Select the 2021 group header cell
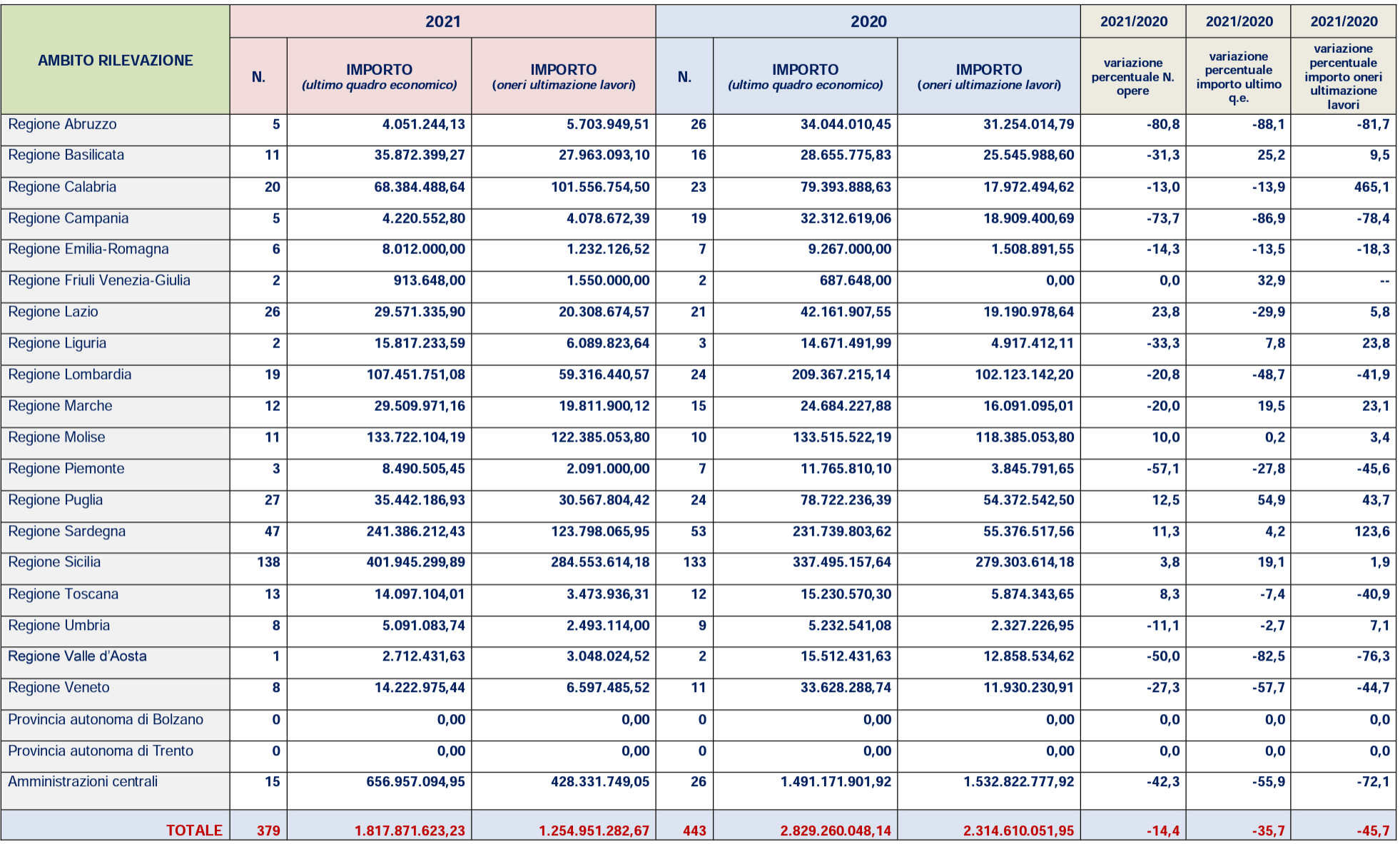The height and width of the screenshot is (844, 1400). (x=442, y=21)
